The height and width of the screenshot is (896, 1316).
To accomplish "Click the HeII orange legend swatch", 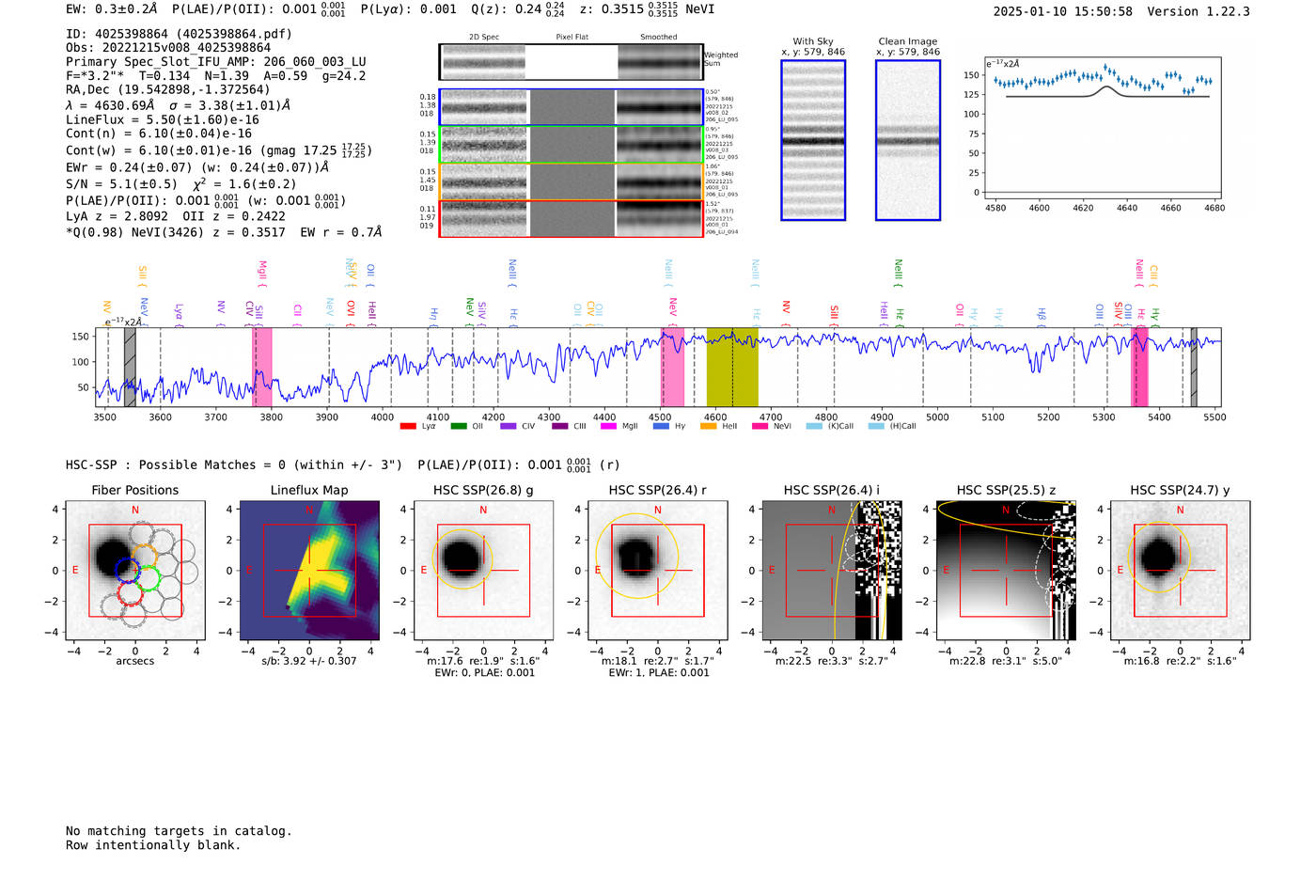I will pos(709,426).
